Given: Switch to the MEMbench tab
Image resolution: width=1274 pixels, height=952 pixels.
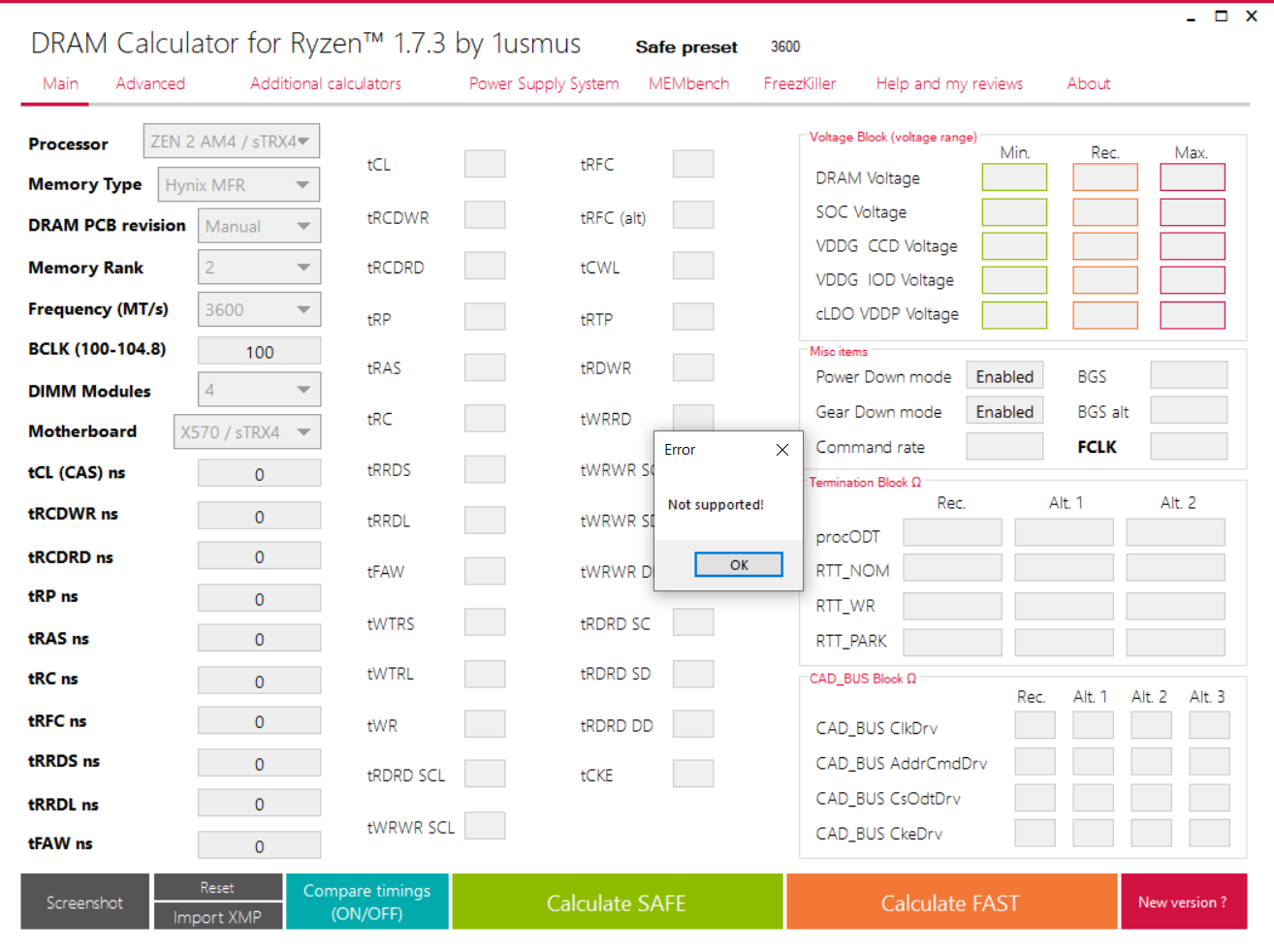Looking at the screenshot, I should click(x=688, y=83).
